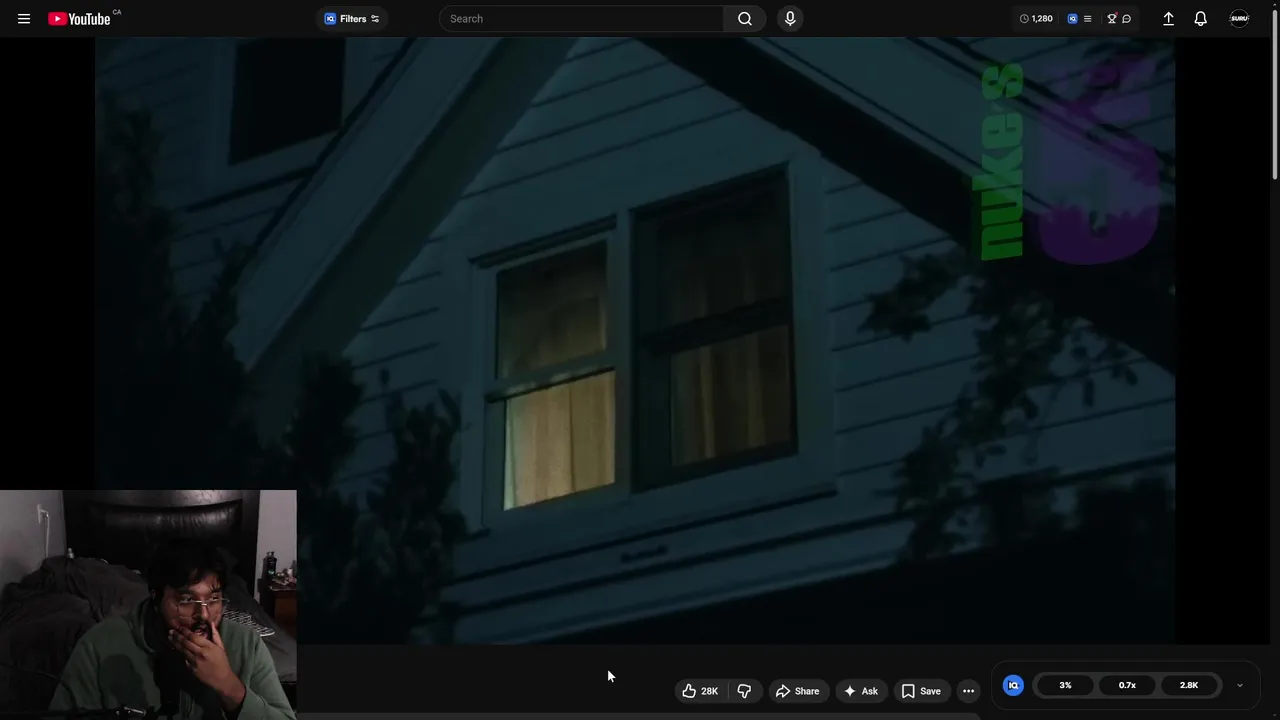Open more actions ellipsis menu
The height and width of the screenshot is (720, 1280).
(x=968, y=691)
